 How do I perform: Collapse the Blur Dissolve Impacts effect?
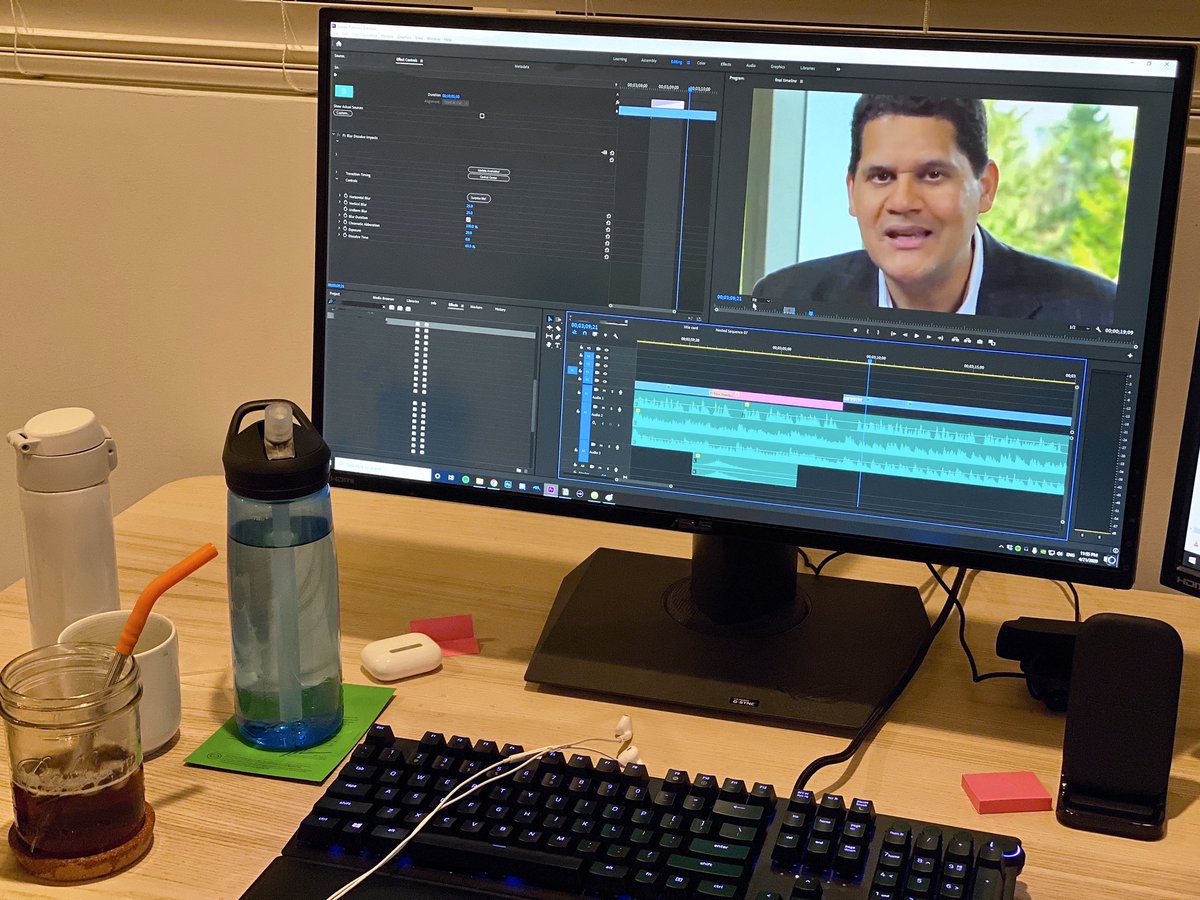click(334, 134)
